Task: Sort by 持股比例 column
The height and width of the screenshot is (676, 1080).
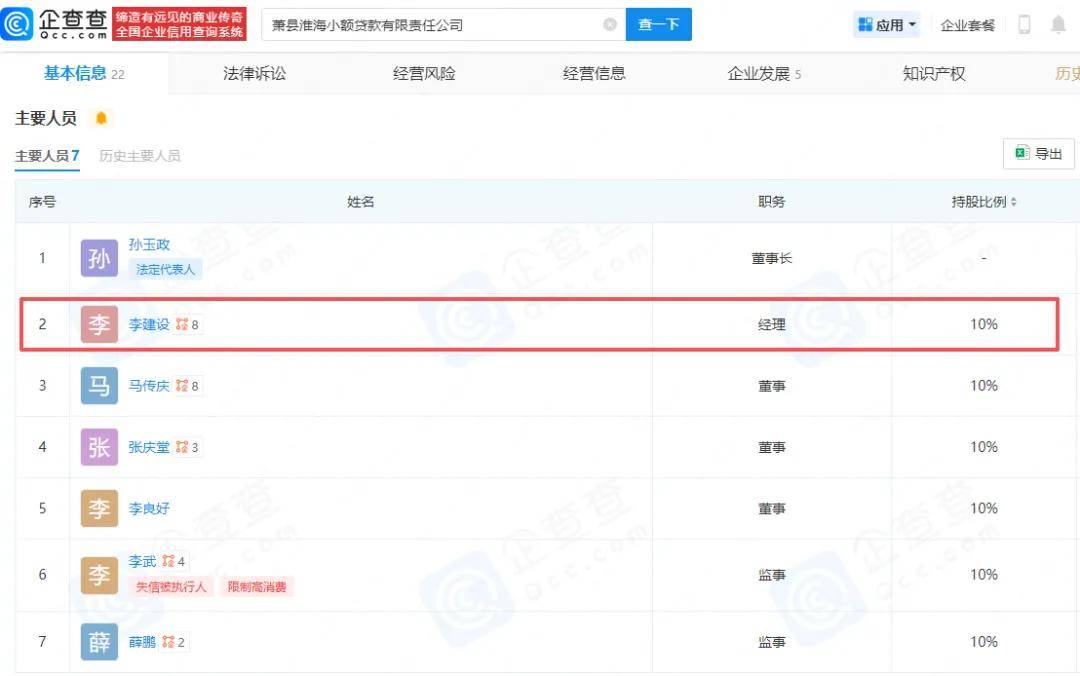Action: point(1013,202)
